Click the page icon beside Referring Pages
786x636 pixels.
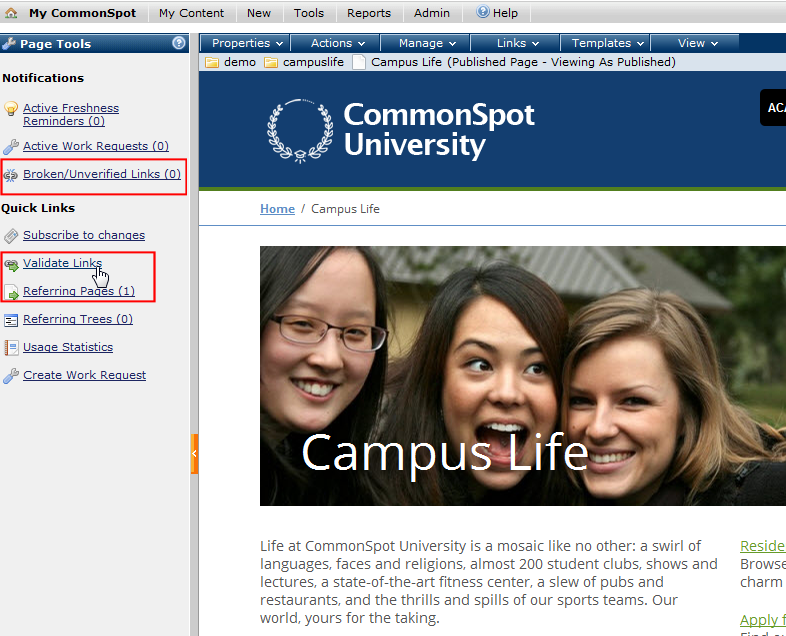[11, 292]
